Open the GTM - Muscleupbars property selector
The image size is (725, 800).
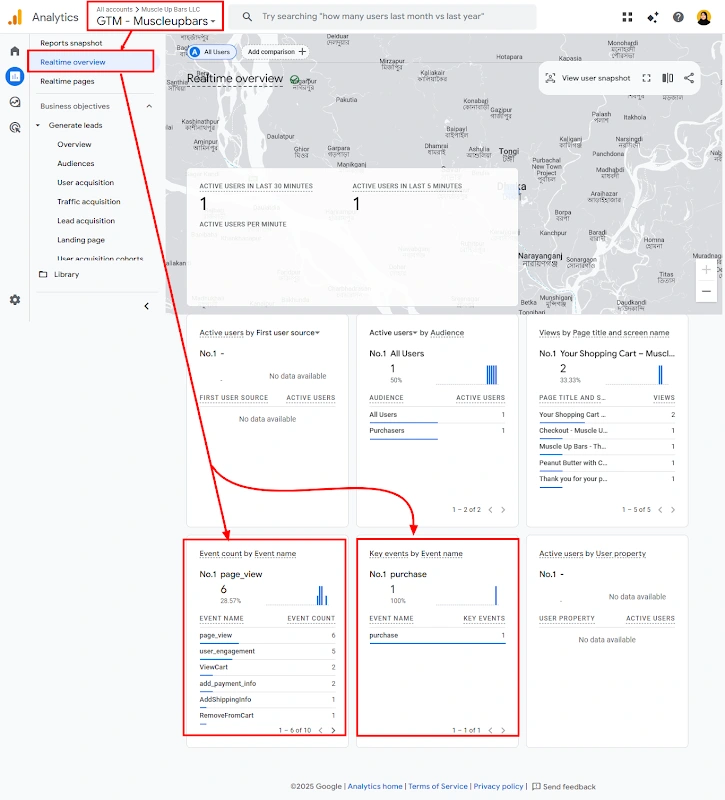click(156, 21)
